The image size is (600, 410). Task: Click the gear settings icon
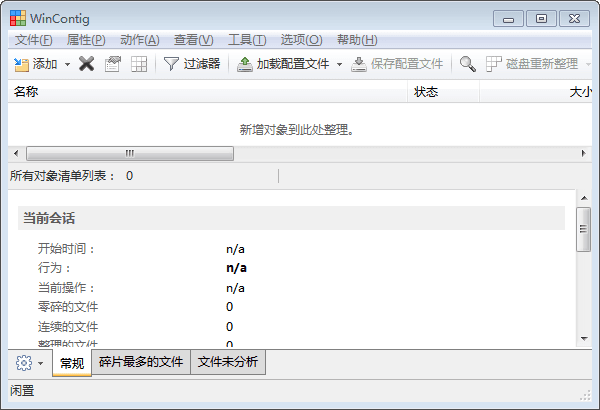point(24,363)
